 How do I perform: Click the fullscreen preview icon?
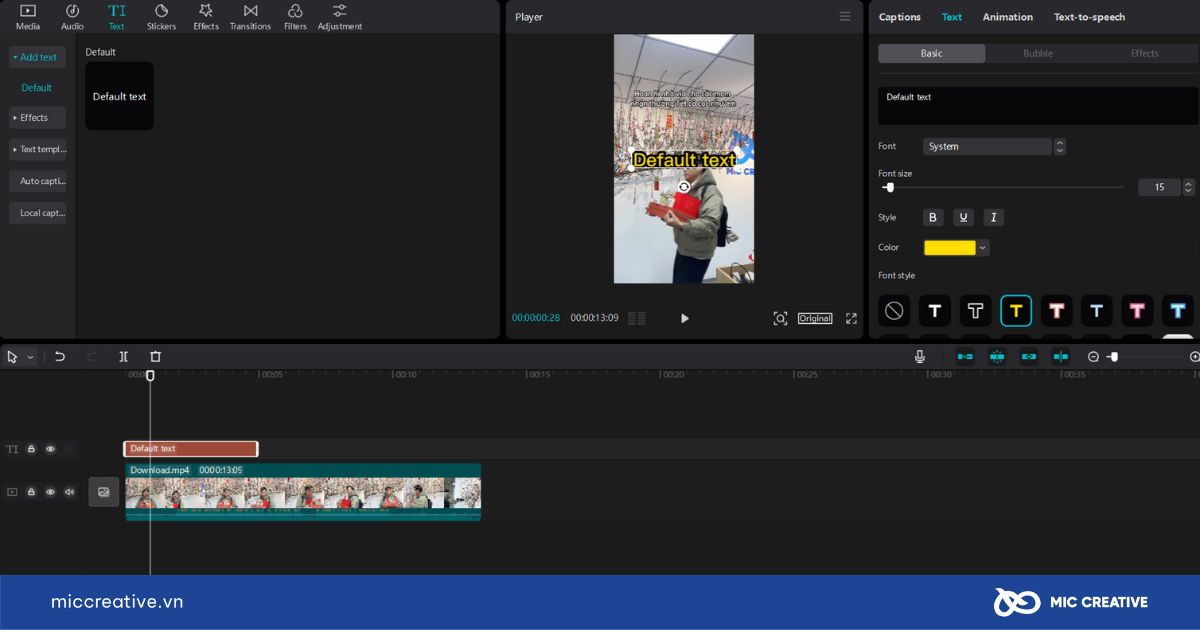point(851,318)
